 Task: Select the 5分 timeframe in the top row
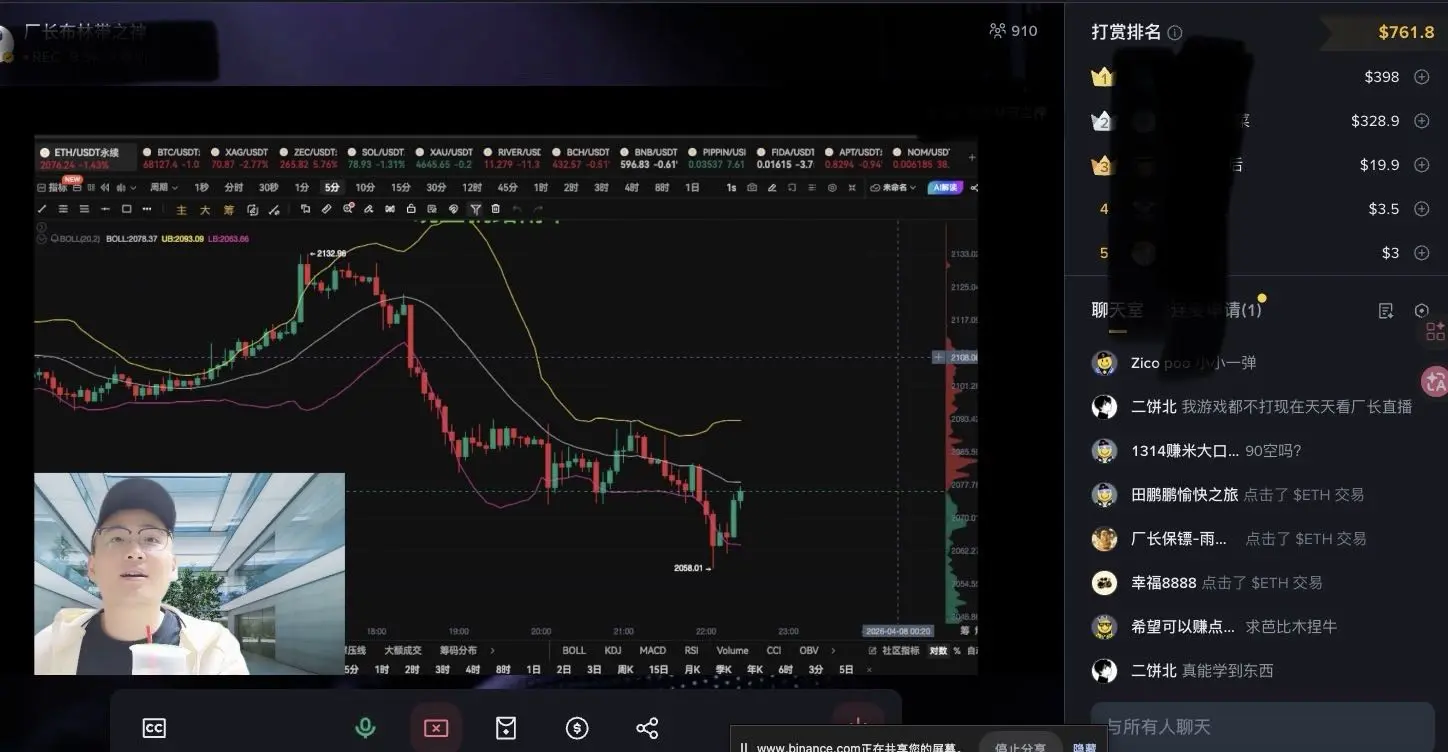[x=331, y=187]
